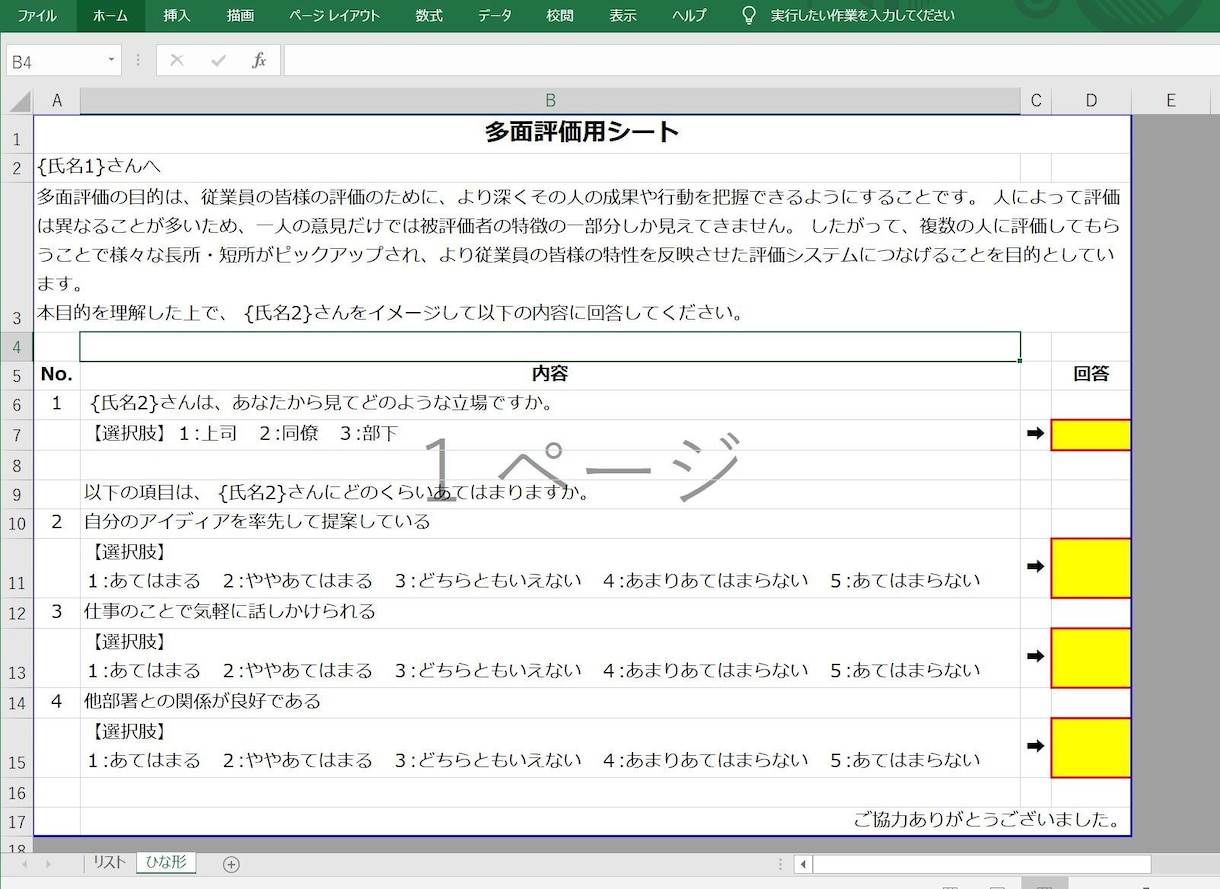Open the 表示 ribbon tab

click(623, 15)
